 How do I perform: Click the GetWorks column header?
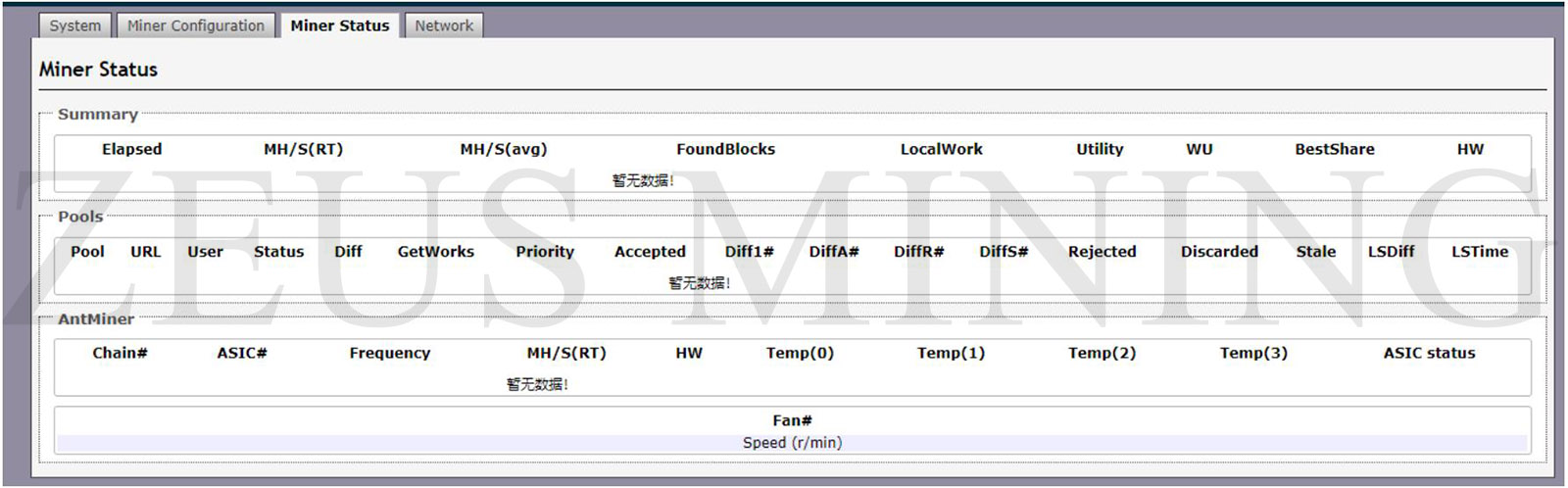436,252
